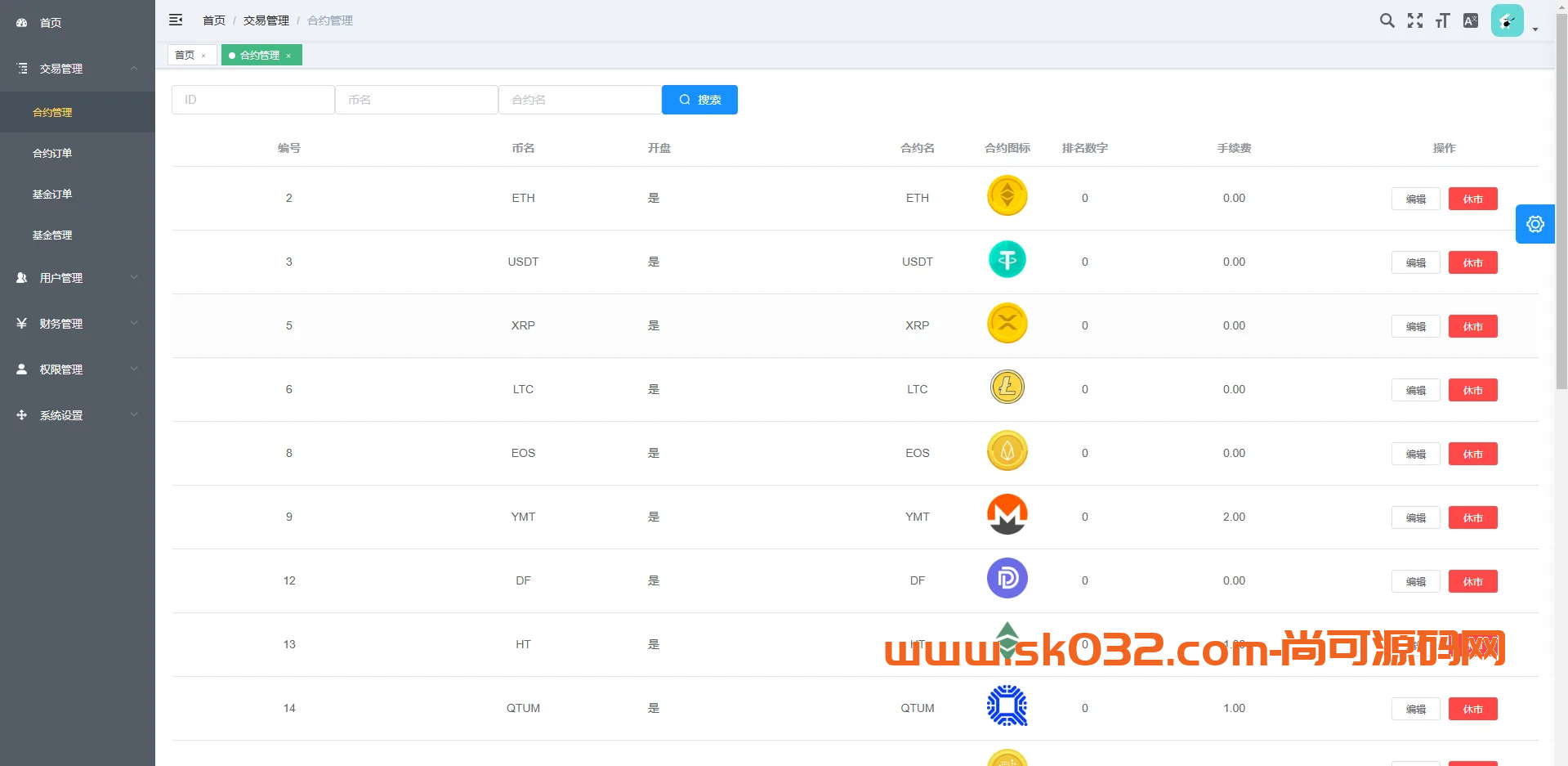Enter fullscreen mode via expand icon

click(1414, 20)
